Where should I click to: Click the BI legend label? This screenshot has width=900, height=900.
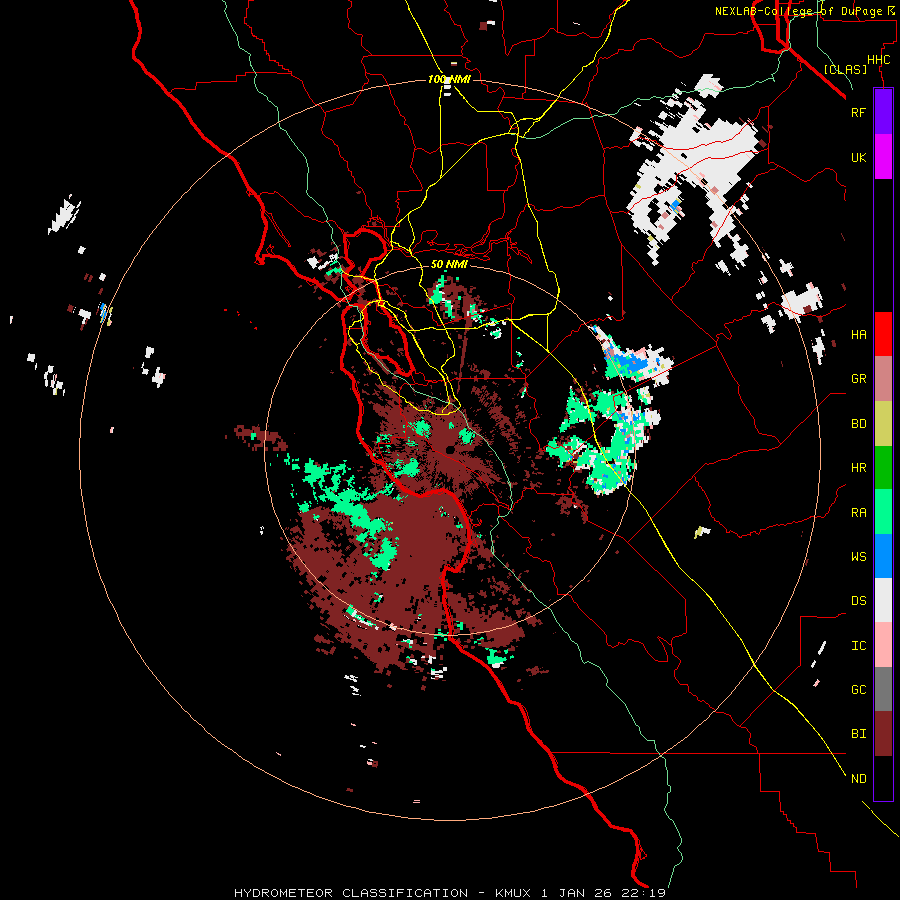(x=858, y=734)
